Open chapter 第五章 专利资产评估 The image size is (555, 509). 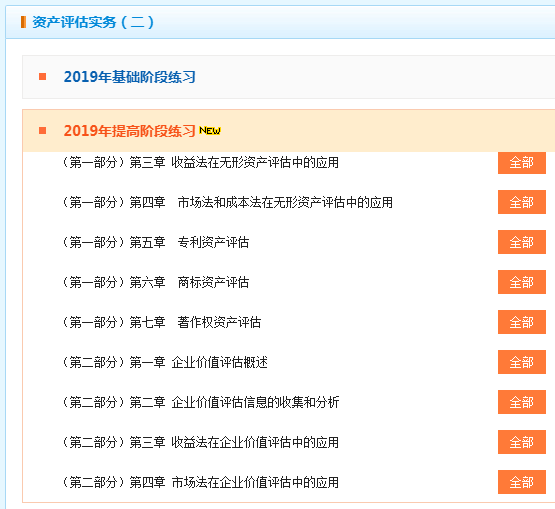155,242
